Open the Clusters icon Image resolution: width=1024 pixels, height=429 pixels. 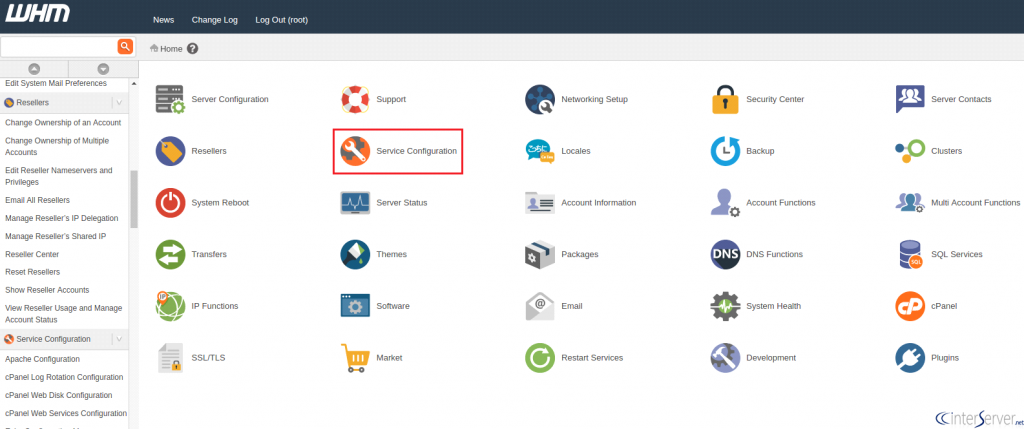910,151
